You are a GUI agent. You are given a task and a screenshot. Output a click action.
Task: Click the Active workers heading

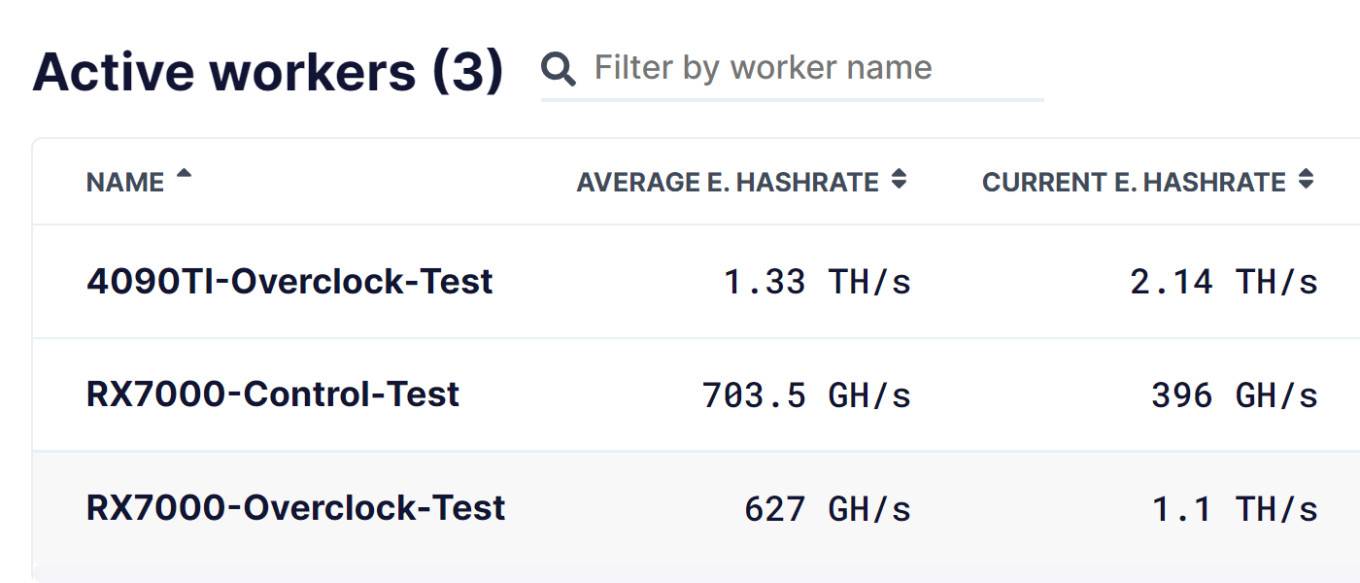[223, 72]
